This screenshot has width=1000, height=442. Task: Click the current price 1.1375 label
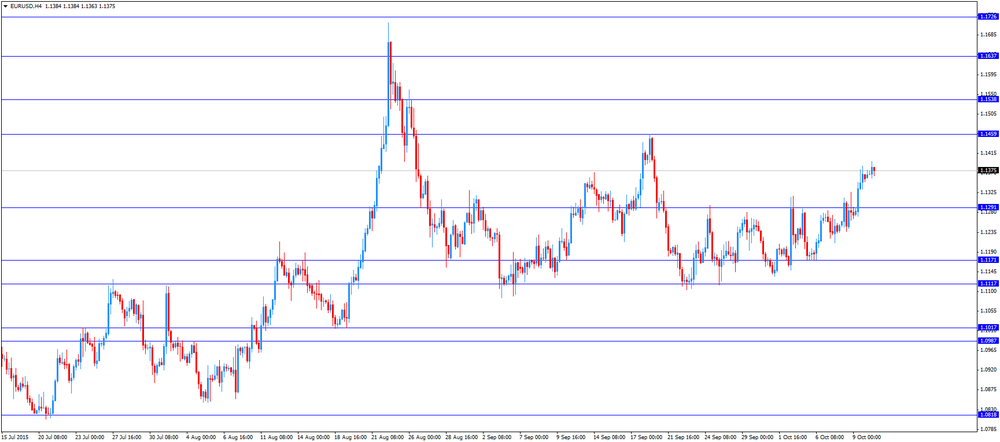(x=988, y=170)
